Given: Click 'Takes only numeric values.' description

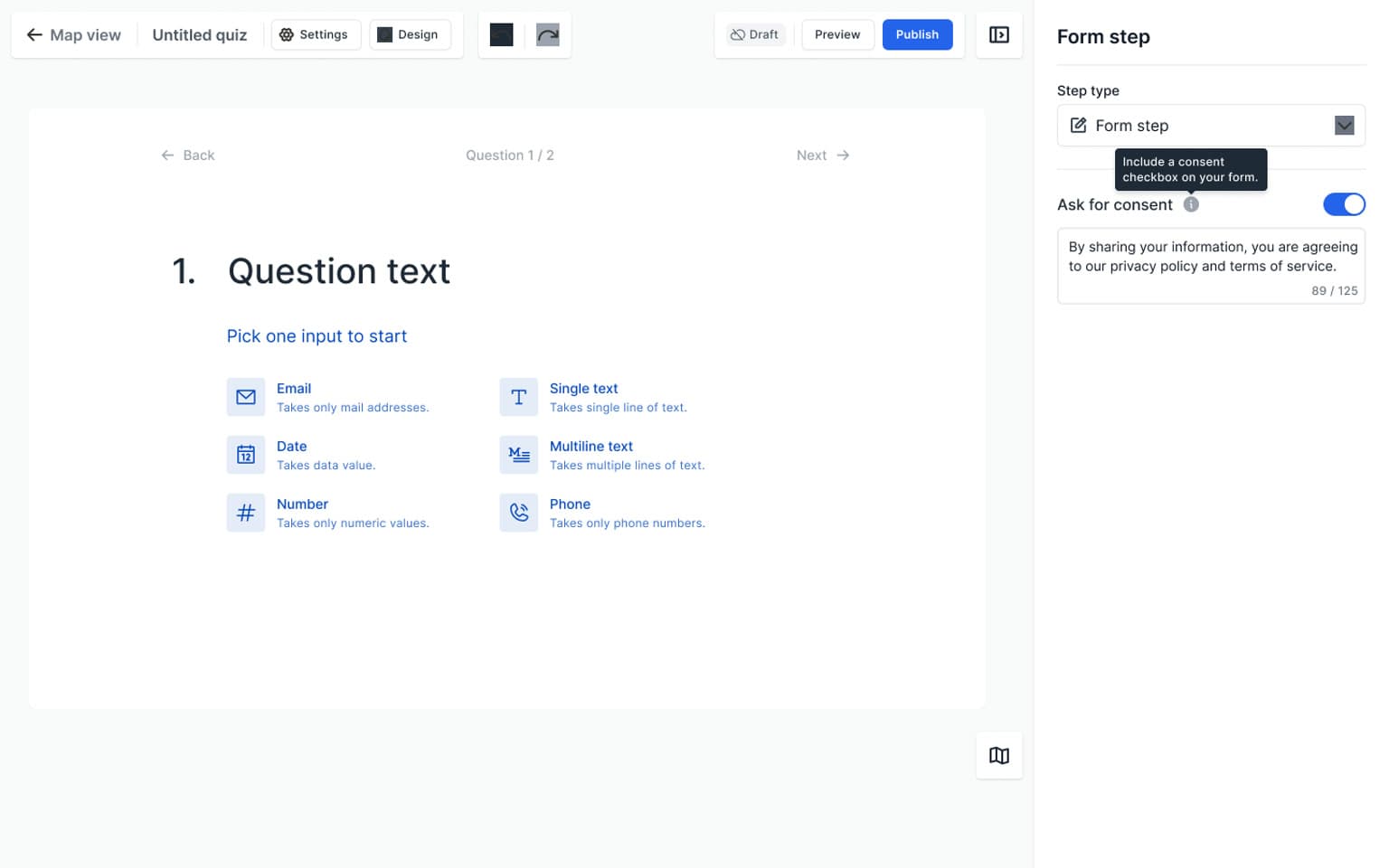Looking at the screenshot, I should pos(353,524).
